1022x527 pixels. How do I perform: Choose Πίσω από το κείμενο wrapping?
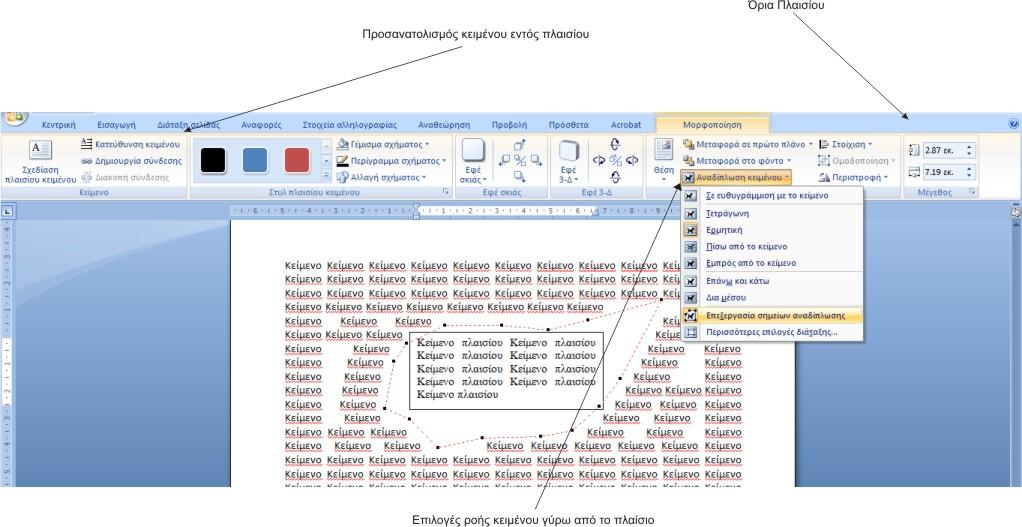pos(772,247)
